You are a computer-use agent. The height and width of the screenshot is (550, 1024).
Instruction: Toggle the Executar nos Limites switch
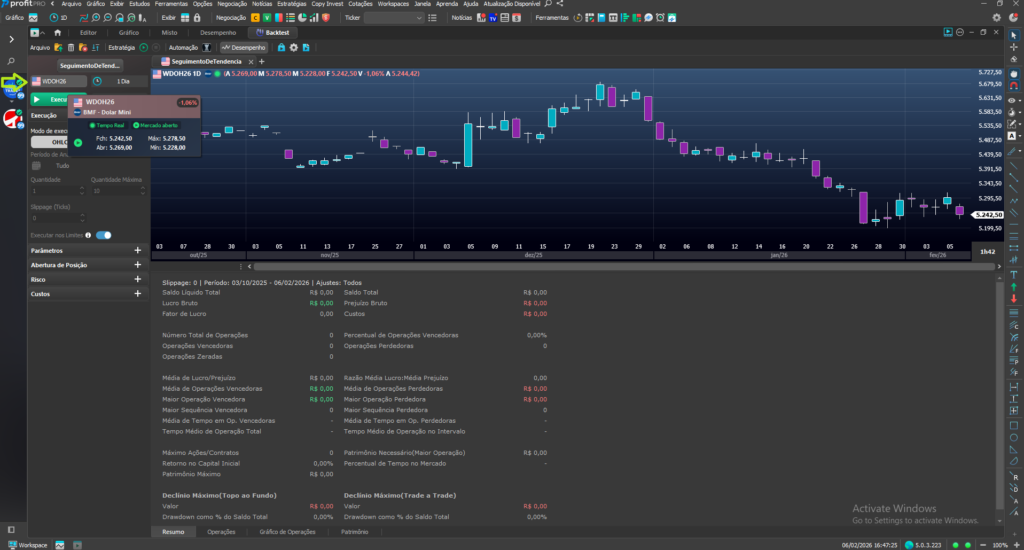103,235
